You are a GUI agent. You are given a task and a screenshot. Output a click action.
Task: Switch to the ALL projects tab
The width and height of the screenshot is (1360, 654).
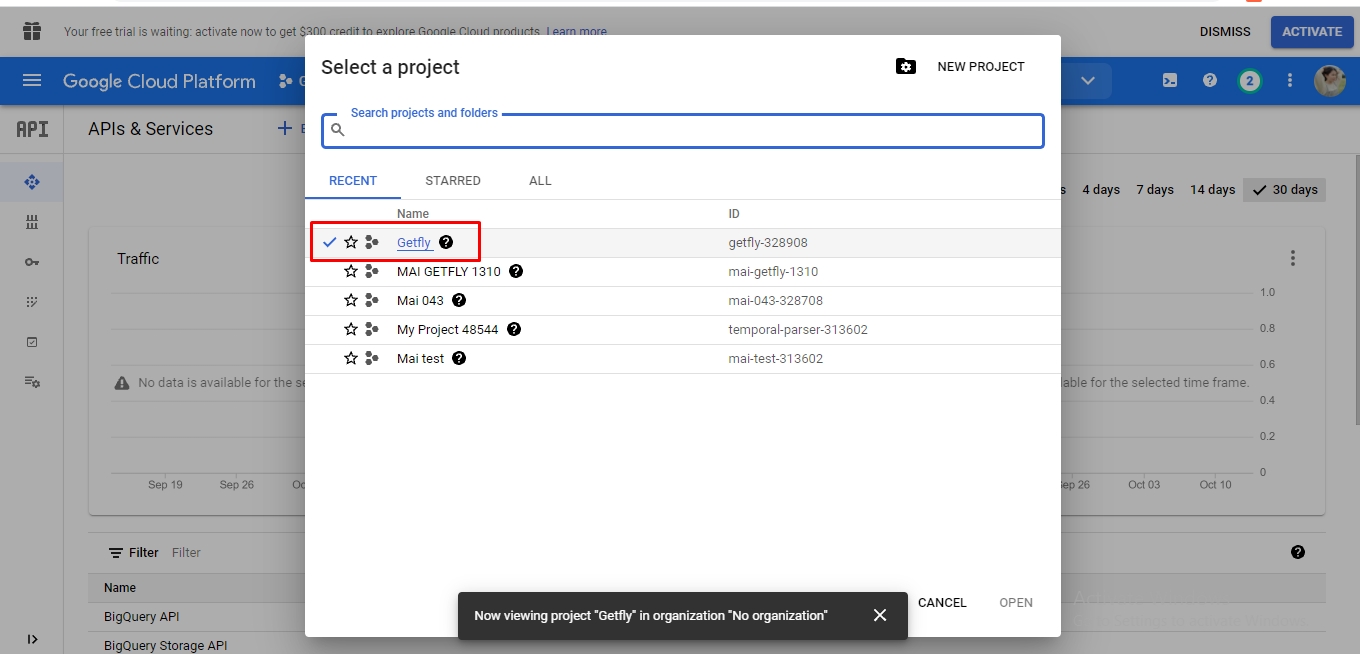(540, 181)
